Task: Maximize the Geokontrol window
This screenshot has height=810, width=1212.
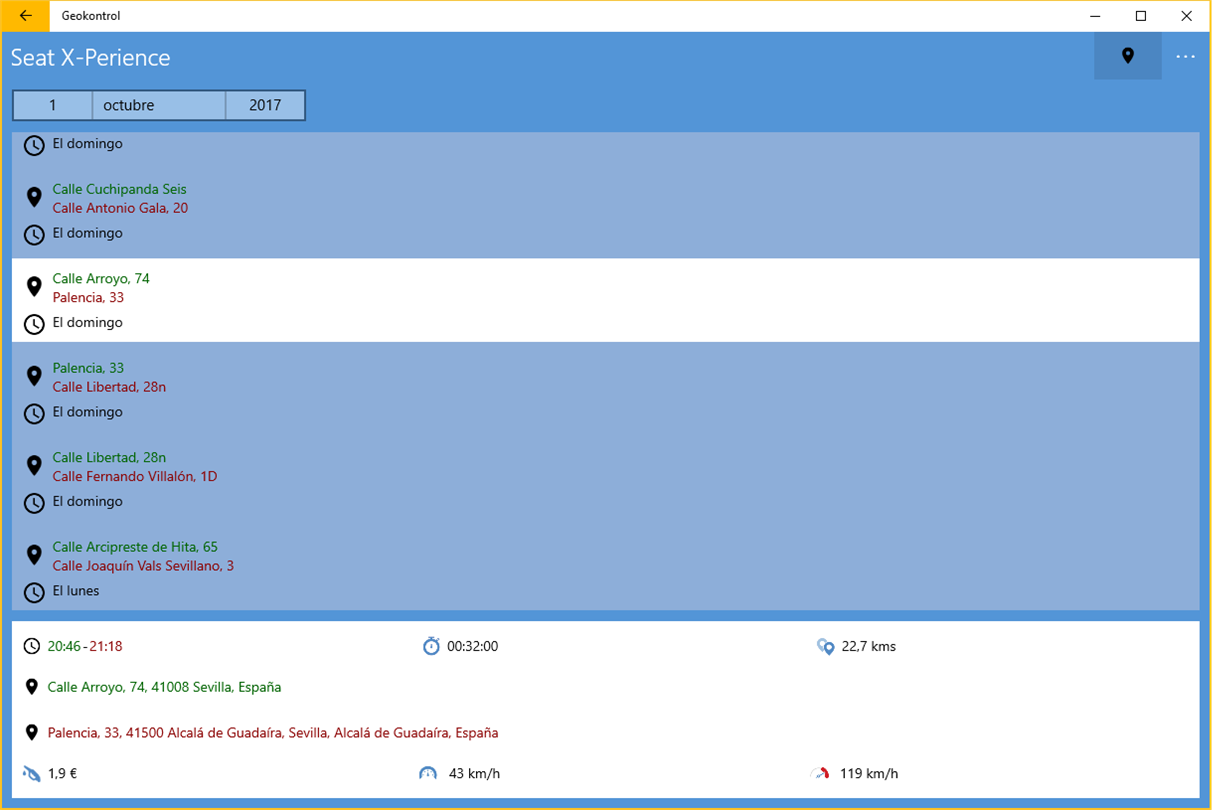Action: 1141,16
